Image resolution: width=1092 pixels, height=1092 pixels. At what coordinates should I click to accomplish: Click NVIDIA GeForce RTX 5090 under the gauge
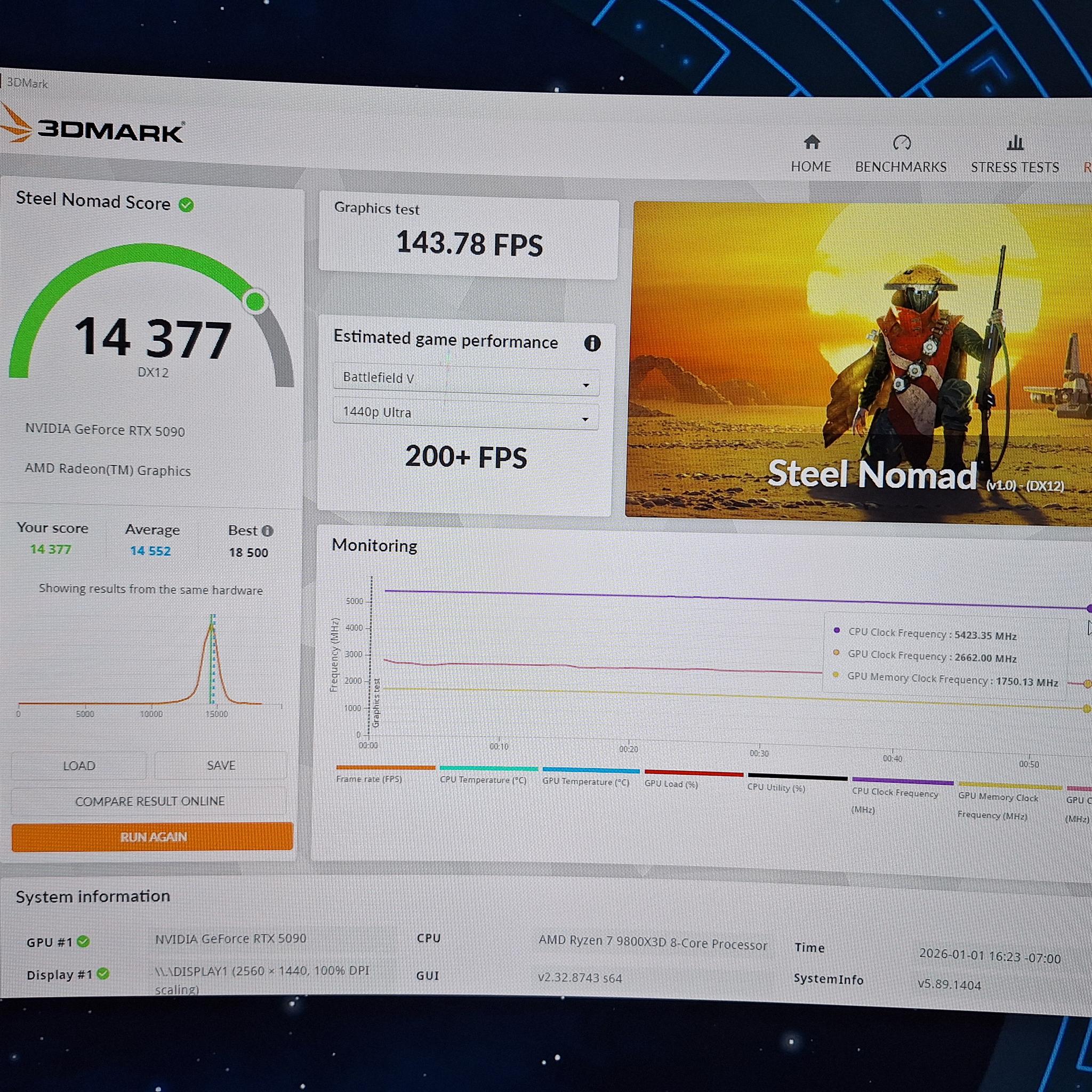point(105,430)
